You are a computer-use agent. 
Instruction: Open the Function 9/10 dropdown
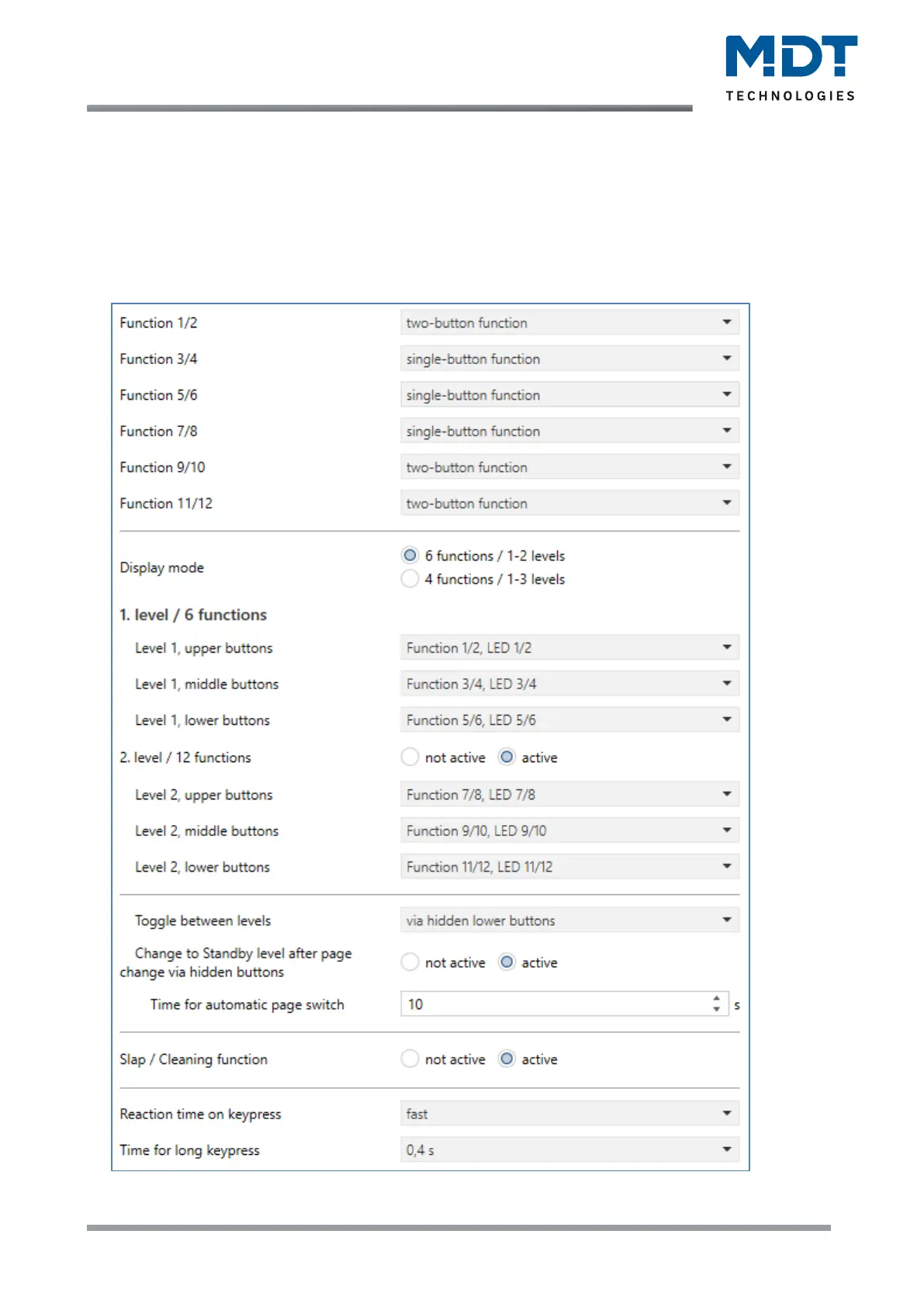(569, 467)
